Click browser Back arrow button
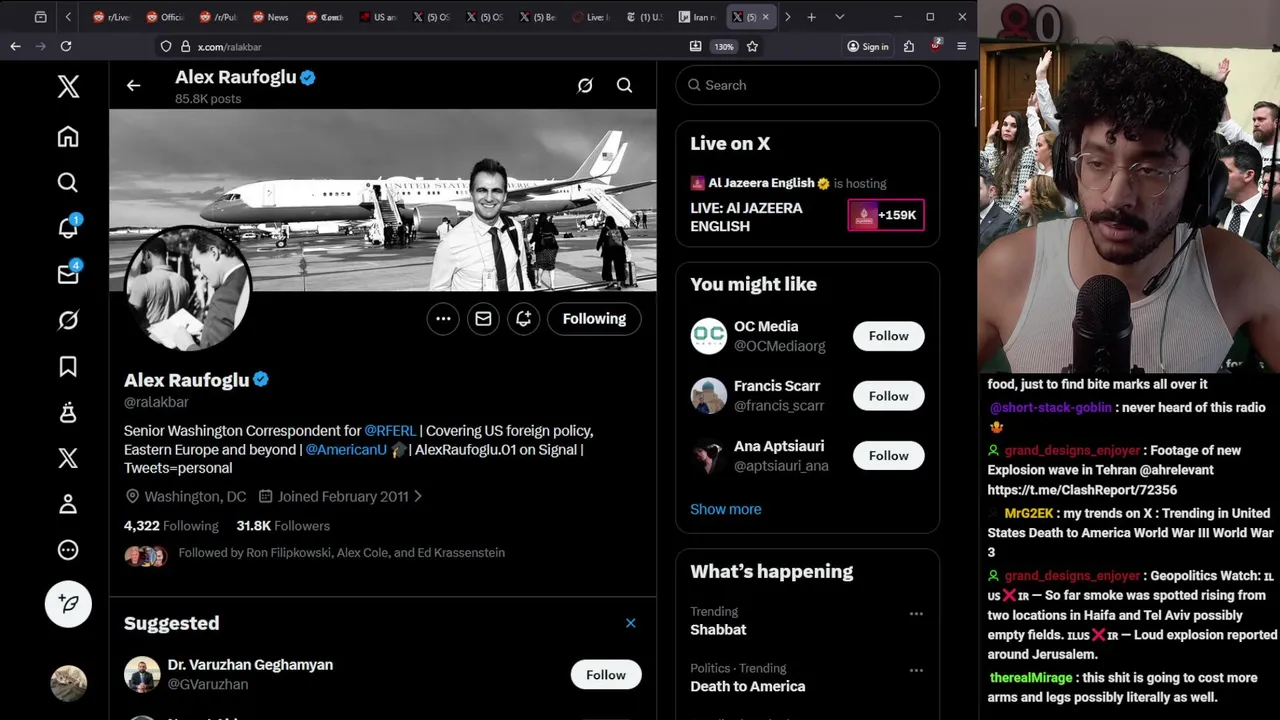The image size is (1280, 720). [x=15, y=46]
